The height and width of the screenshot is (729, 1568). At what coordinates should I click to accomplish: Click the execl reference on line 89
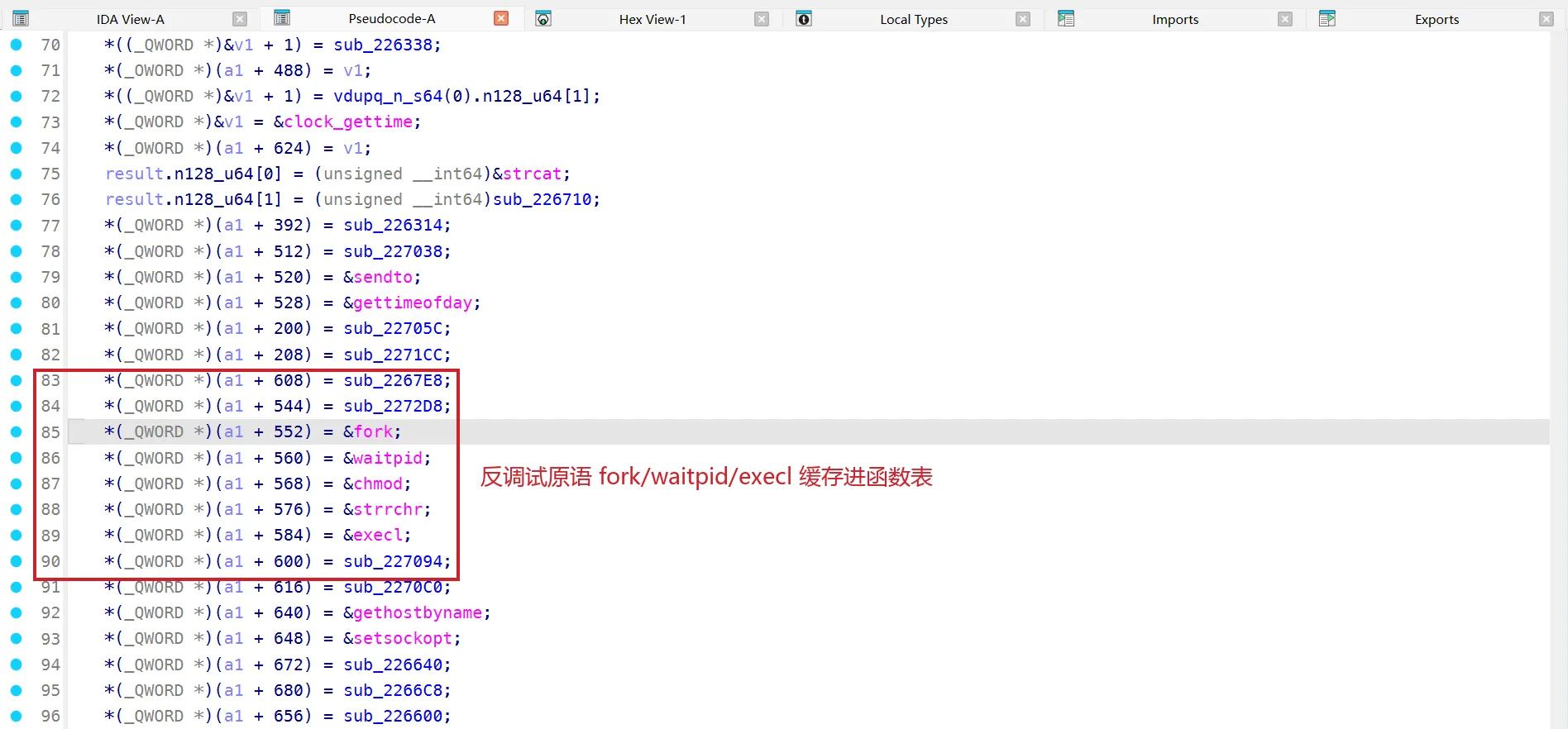tap(378, 535)
